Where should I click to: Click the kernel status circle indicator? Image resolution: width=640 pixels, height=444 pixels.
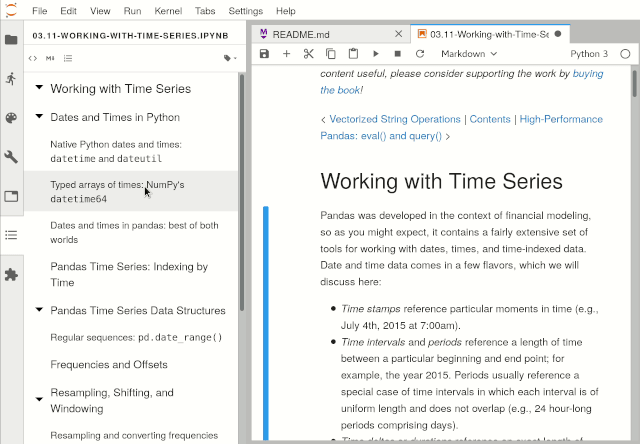(625, 54)
